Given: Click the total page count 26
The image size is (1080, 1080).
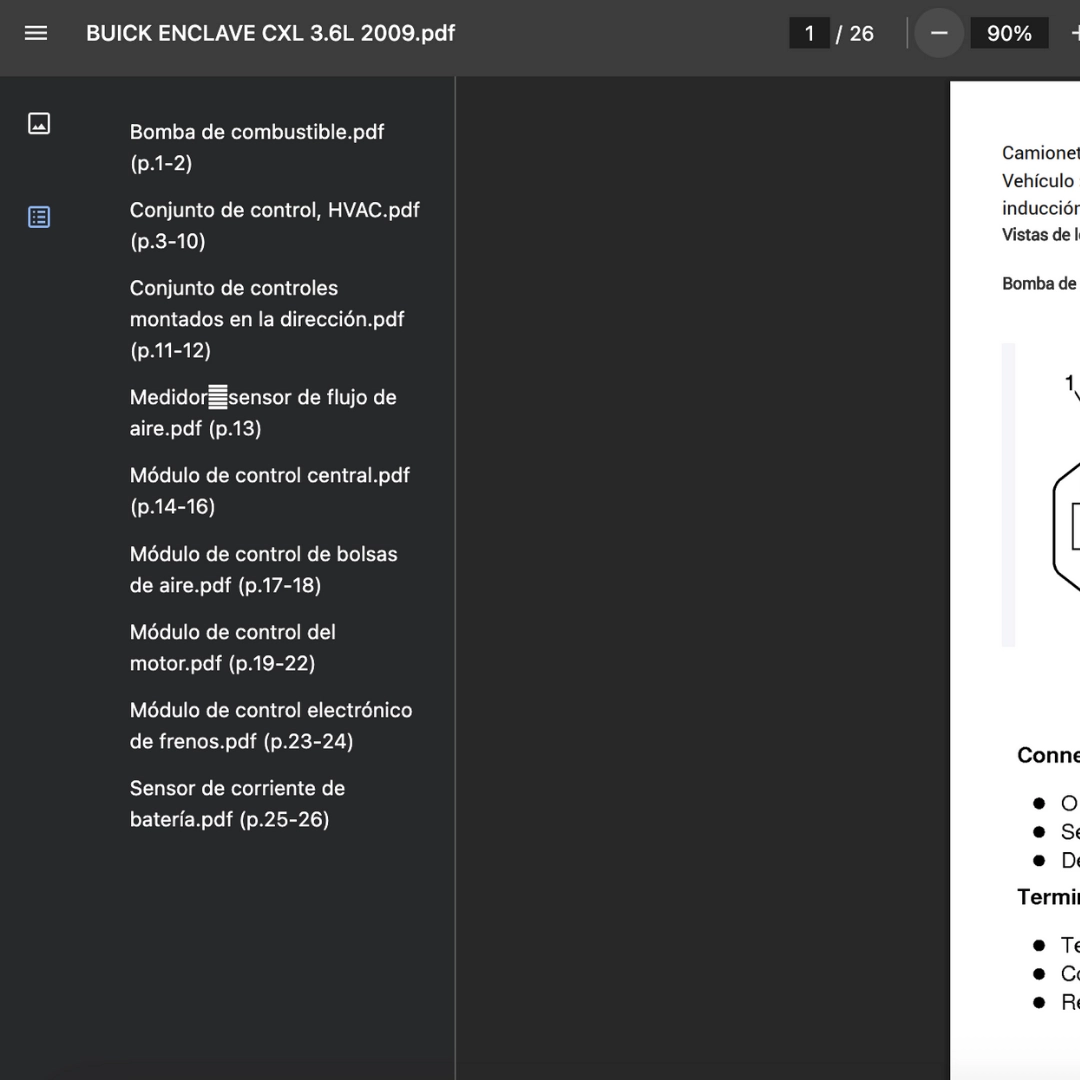Looking at the screenshot, I should [861, 33].
